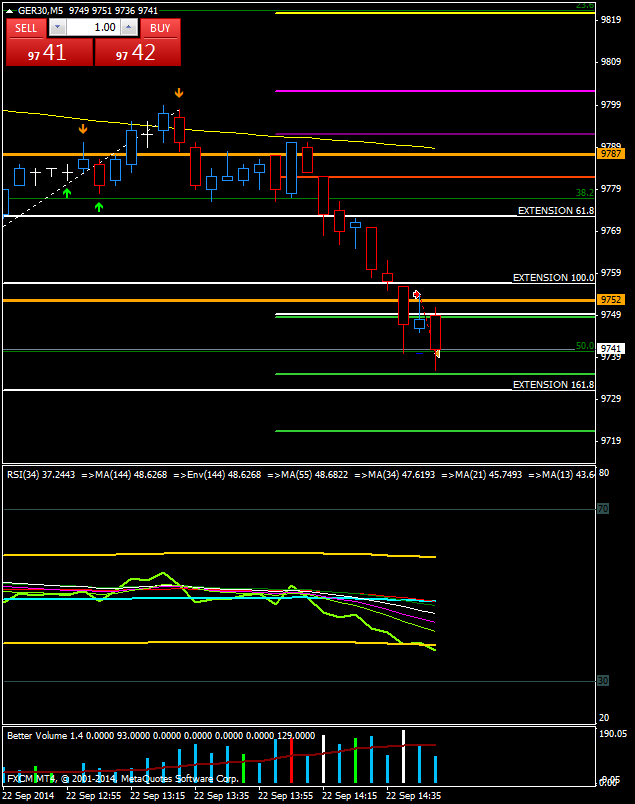
Task: Click the tallest white volume bar
Action: click(403, 757)
